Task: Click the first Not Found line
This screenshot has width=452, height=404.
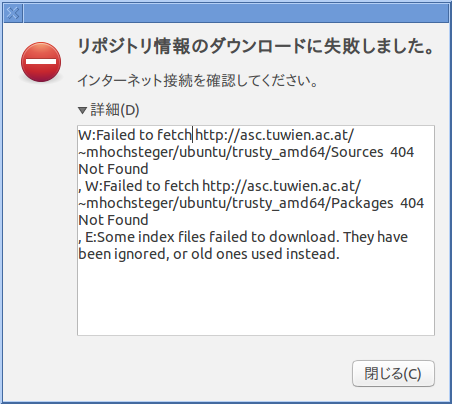Action: coord(113,169)
